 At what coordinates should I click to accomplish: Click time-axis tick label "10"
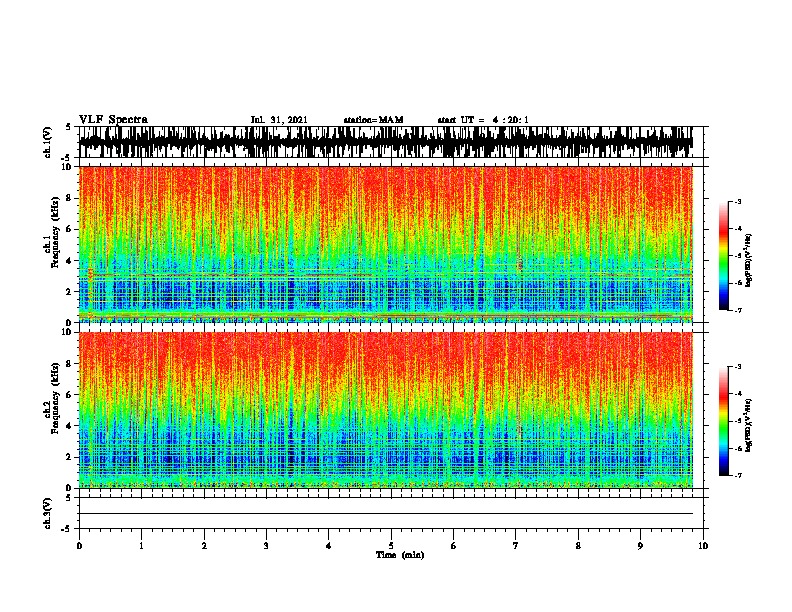[703, 546]
